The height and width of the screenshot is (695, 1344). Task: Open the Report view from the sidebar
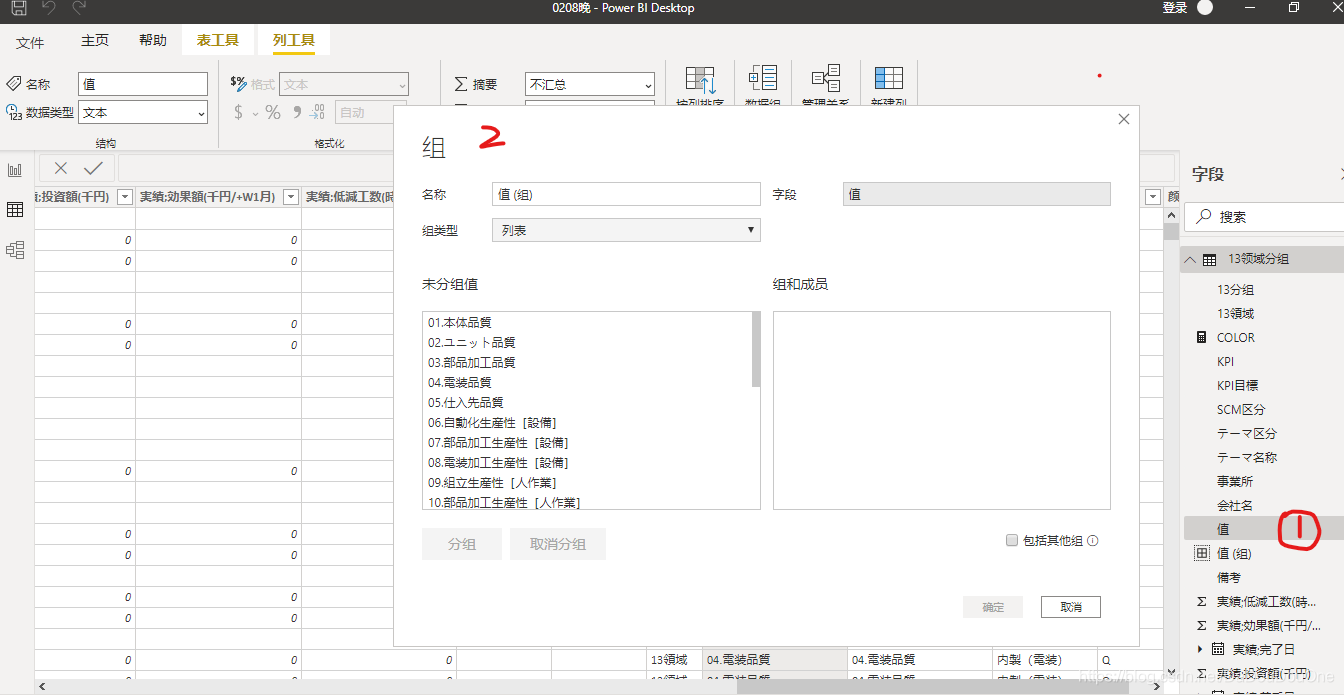point(15,168)
